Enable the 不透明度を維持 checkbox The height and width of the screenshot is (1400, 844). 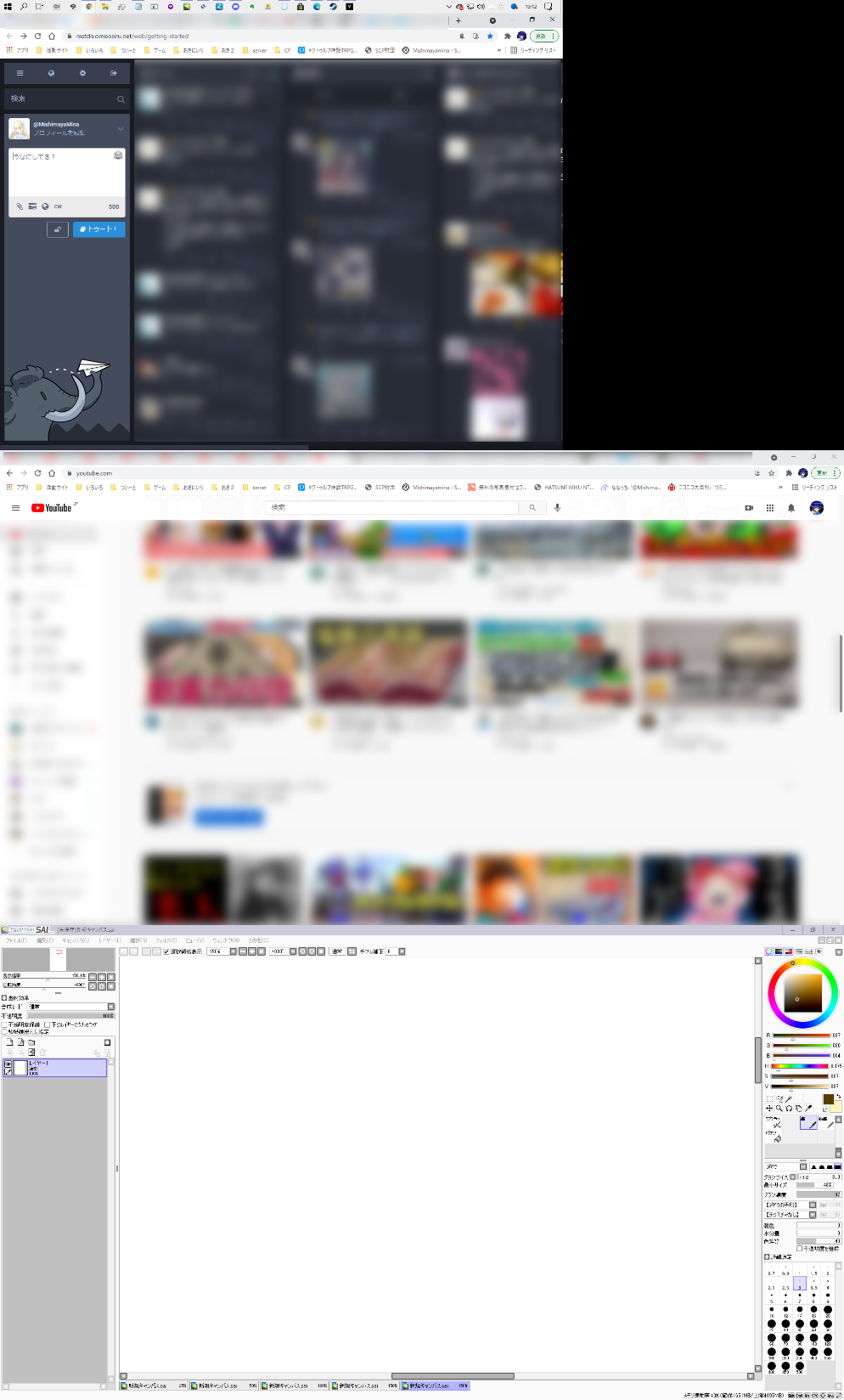point(799,1249)
